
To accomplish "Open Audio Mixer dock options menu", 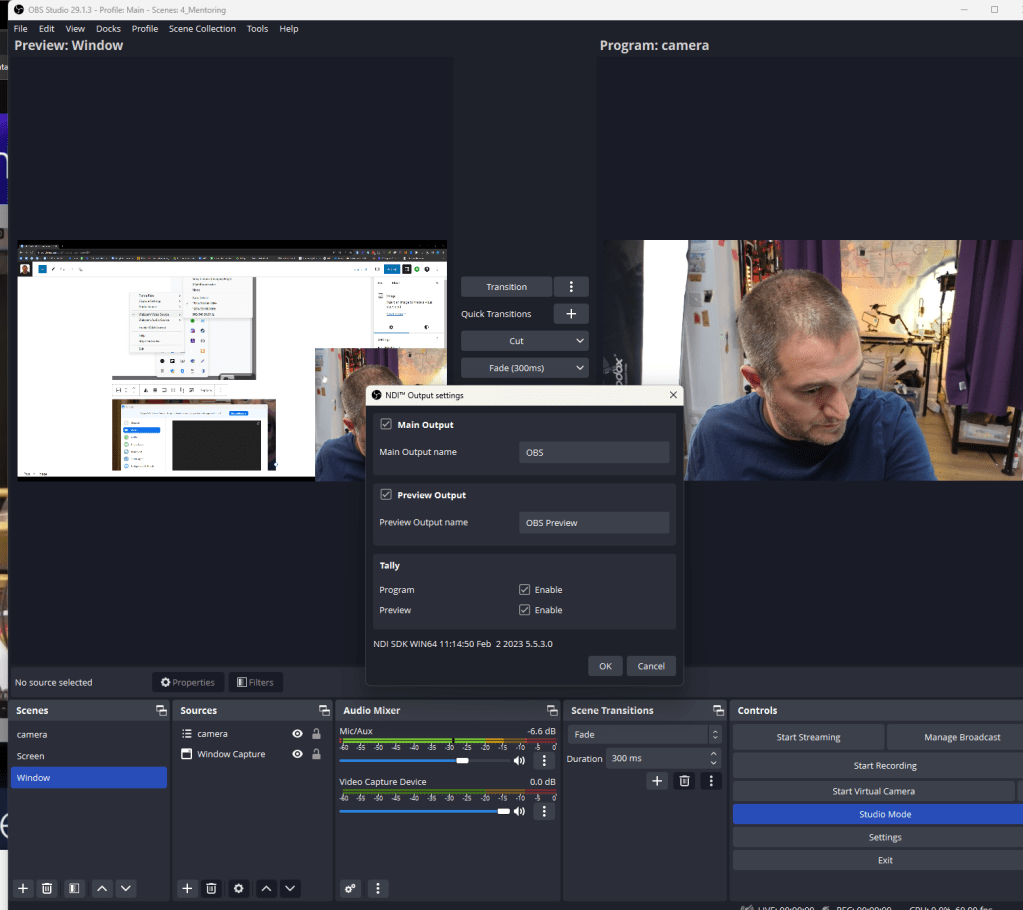I will click(x=378, y=888).
